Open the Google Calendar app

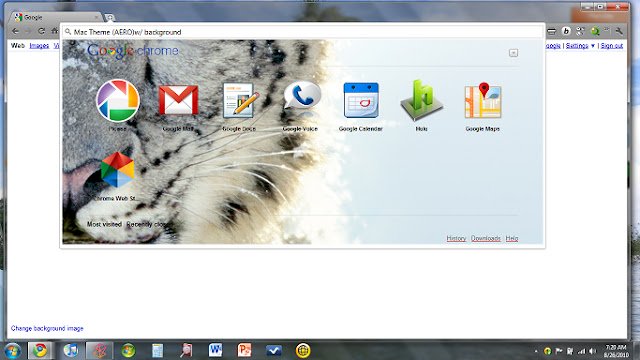361,100
